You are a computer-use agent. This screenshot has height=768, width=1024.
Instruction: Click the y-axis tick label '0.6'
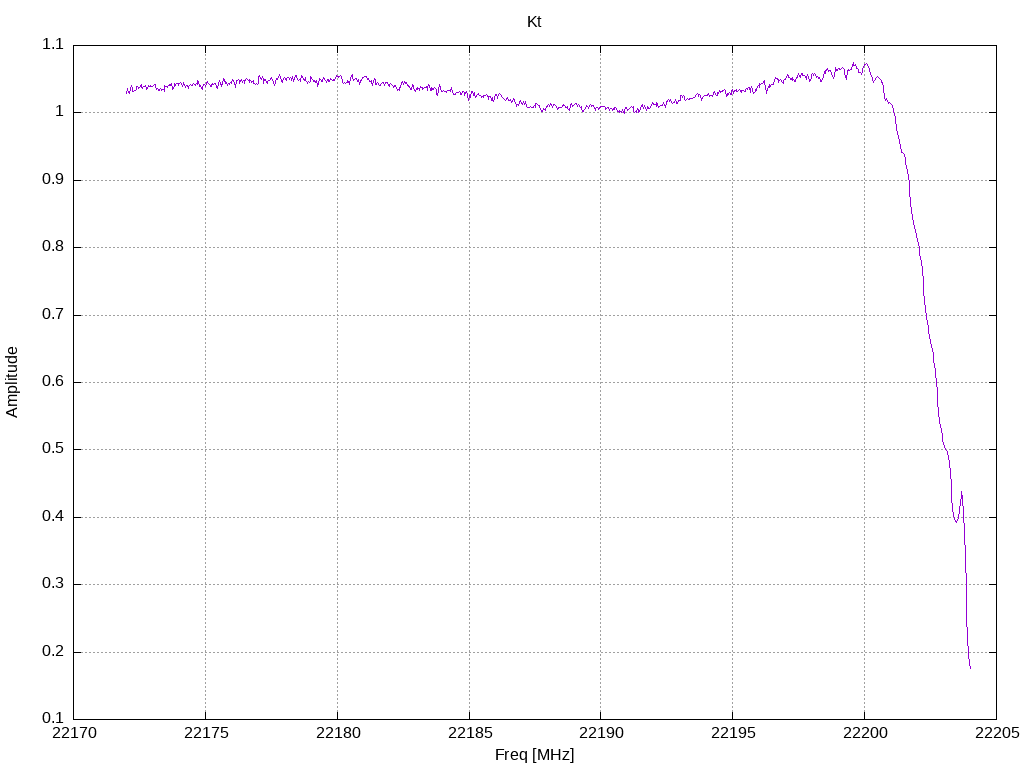[53, 381]
